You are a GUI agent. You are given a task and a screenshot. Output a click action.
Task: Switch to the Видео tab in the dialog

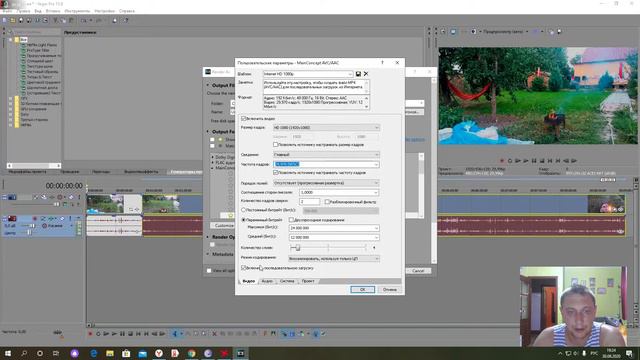pos(249,281)
